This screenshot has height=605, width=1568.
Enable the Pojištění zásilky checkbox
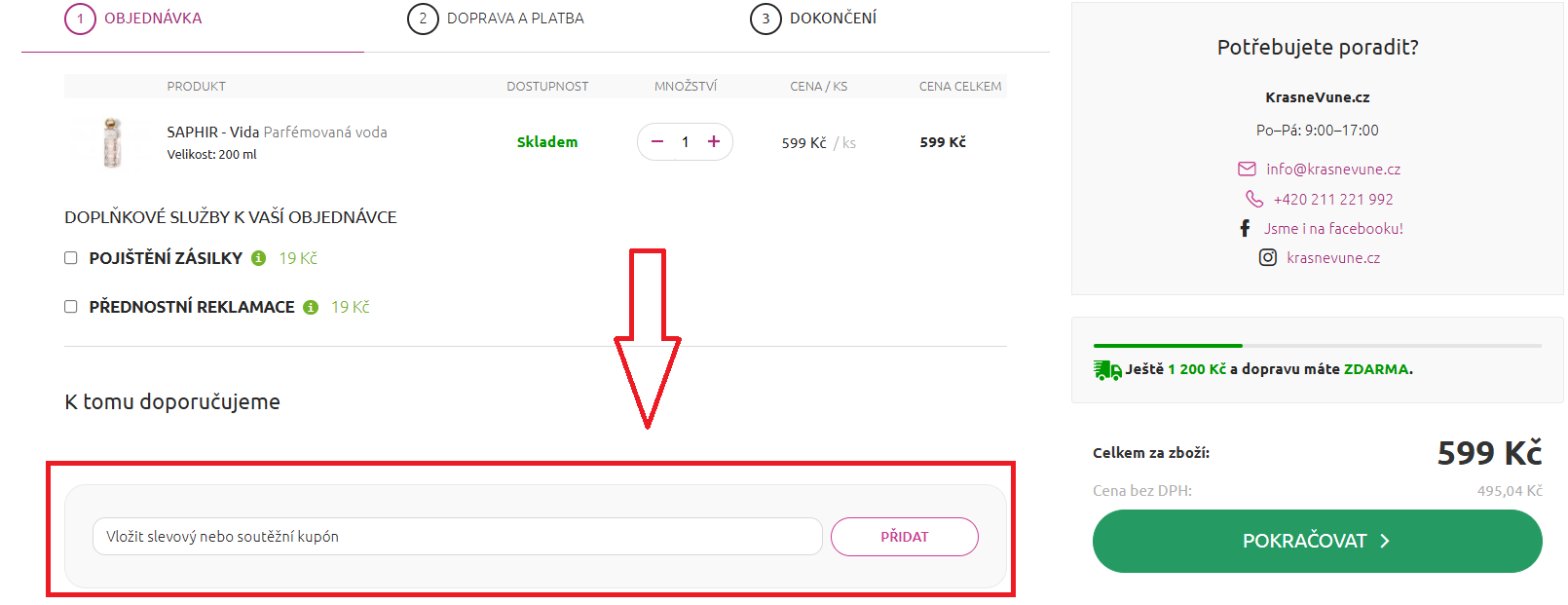[x=71, y=258]
